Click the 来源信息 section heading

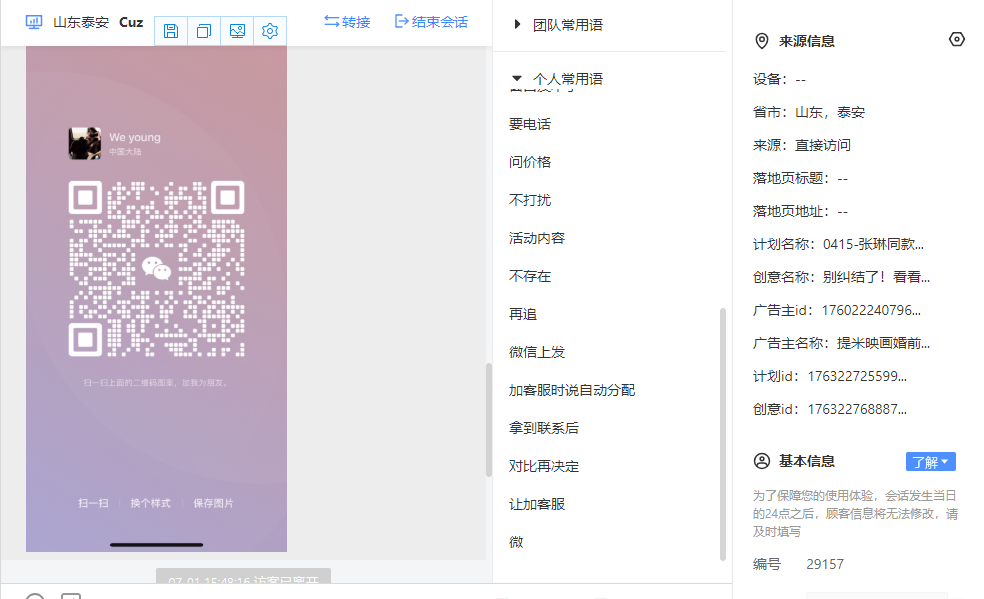pos(806,41)
